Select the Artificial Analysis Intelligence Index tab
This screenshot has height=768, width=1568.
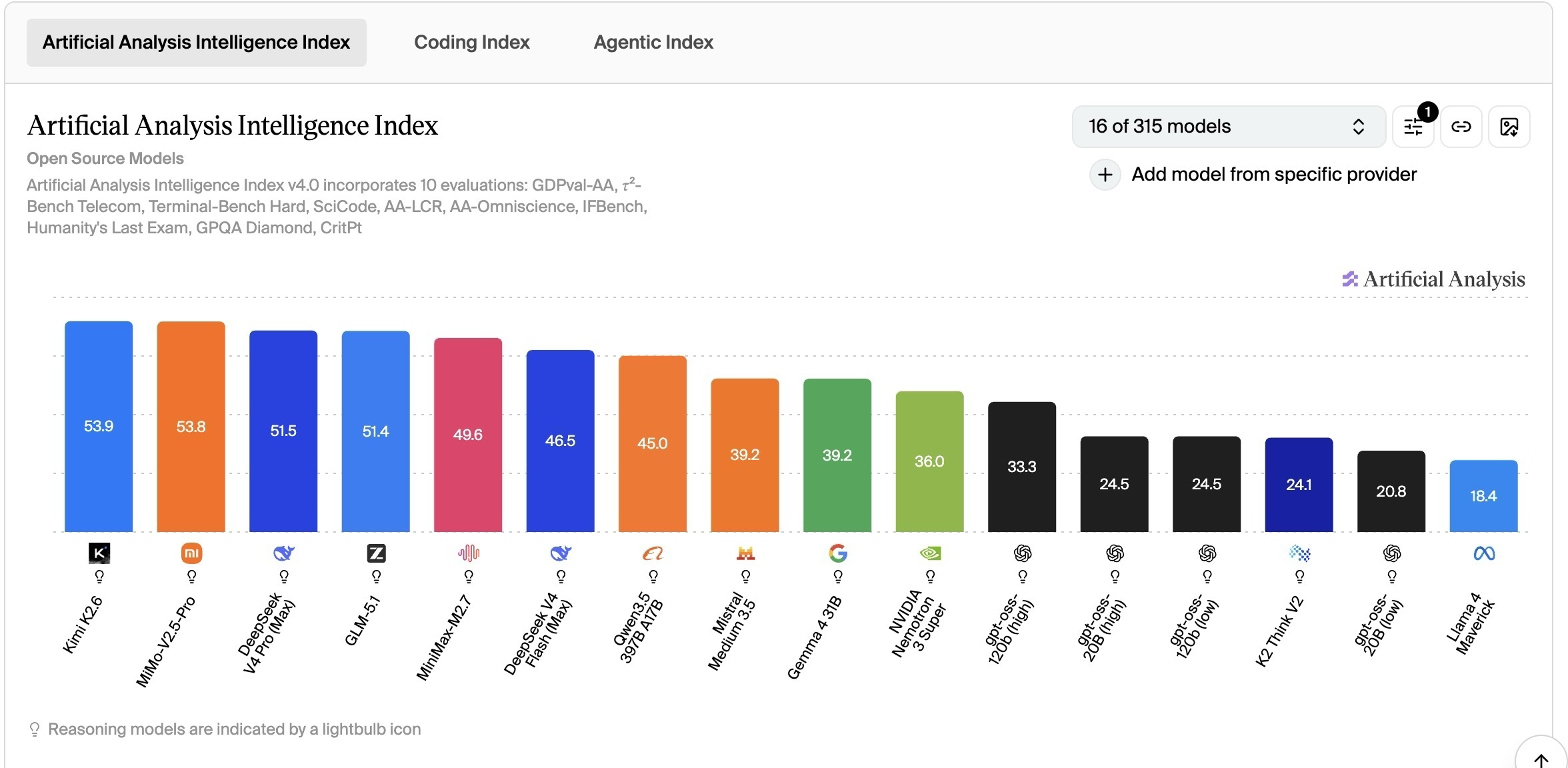click(x=196, y=42)
